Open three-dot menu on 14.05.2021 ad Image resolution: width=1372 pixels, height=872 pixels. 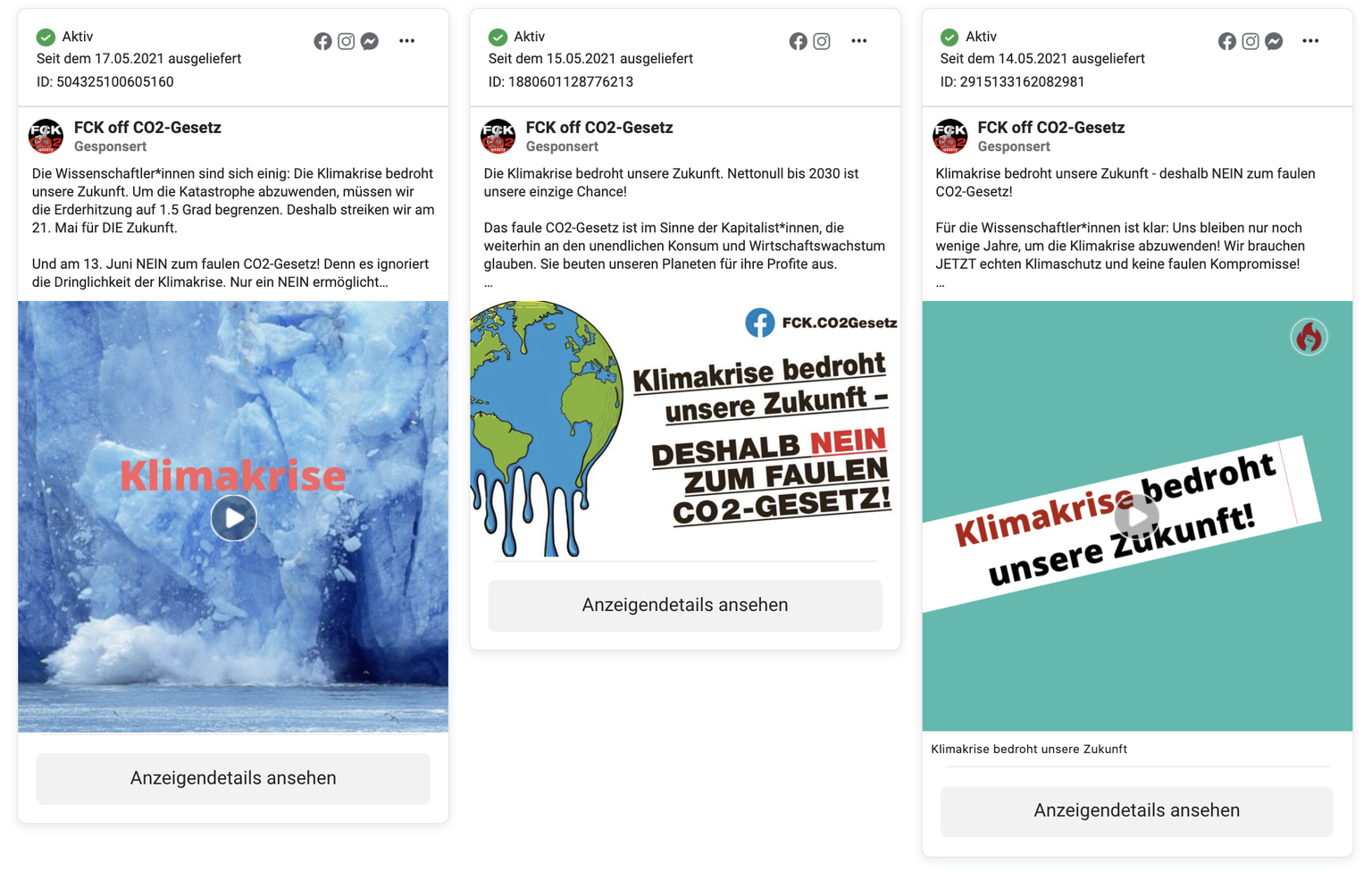coord(1310,41)
